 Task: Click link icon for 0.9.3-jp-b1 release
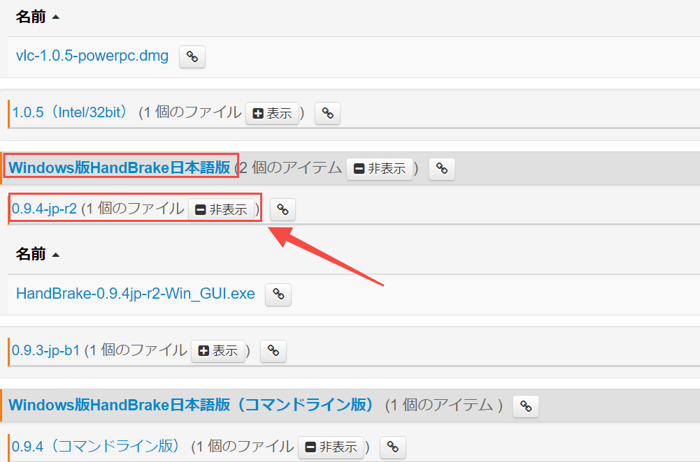[273, 351]
